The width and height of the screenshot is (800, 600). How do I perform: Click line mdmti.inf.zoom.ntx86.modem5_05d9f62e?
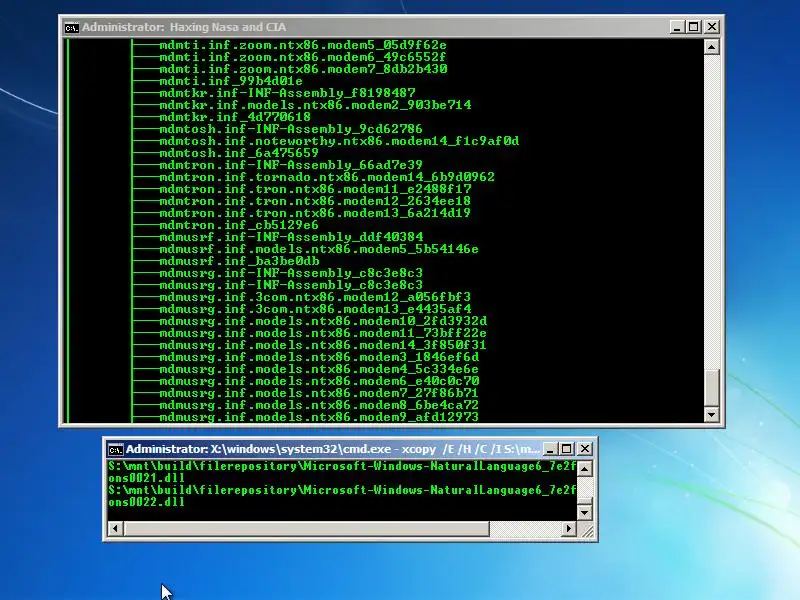[303, 45]
